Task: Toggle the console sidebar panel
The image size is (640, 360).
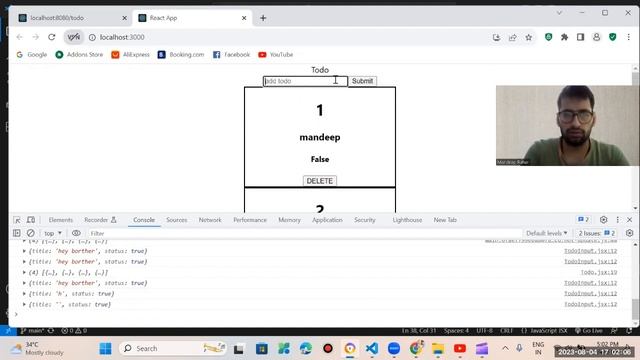Action: pyautogui.click(x=17, y=233)
